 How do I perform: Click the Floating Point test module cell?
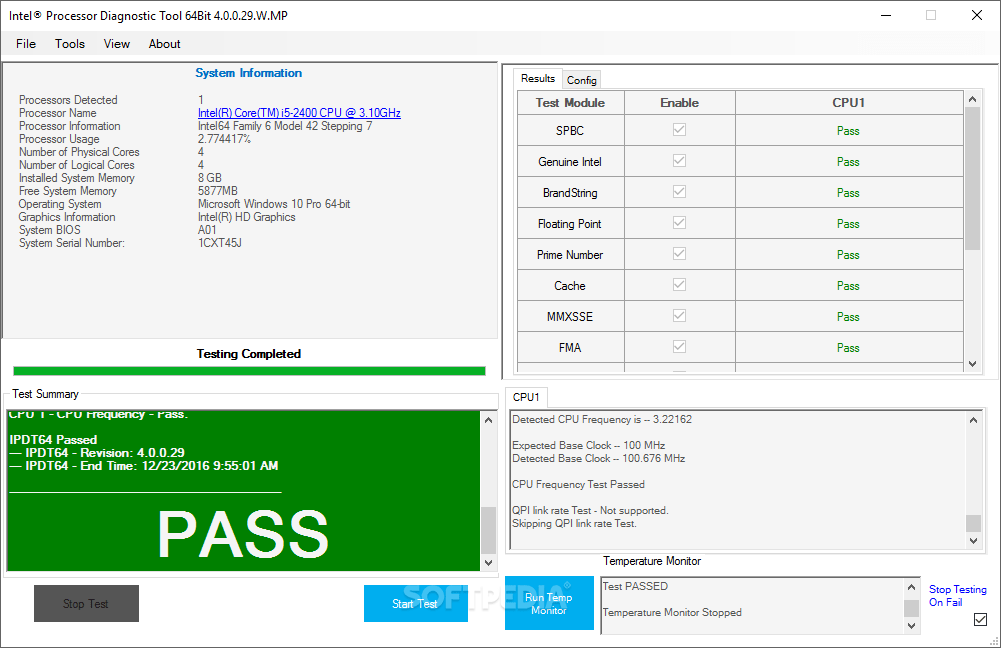(x=570, y=223)
